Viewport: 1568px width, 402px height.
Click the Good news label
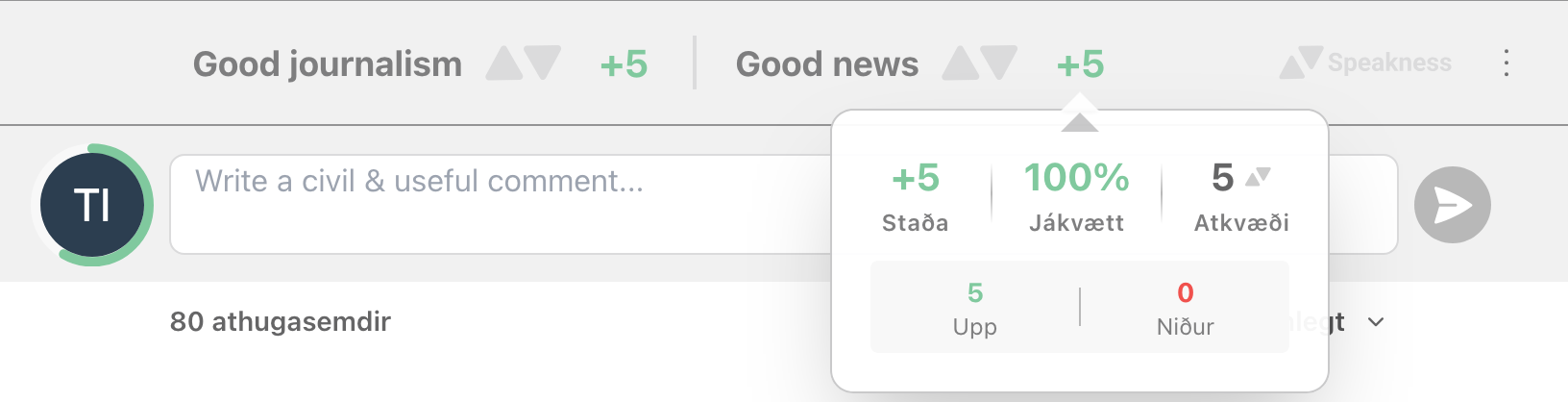click(827, 64)
